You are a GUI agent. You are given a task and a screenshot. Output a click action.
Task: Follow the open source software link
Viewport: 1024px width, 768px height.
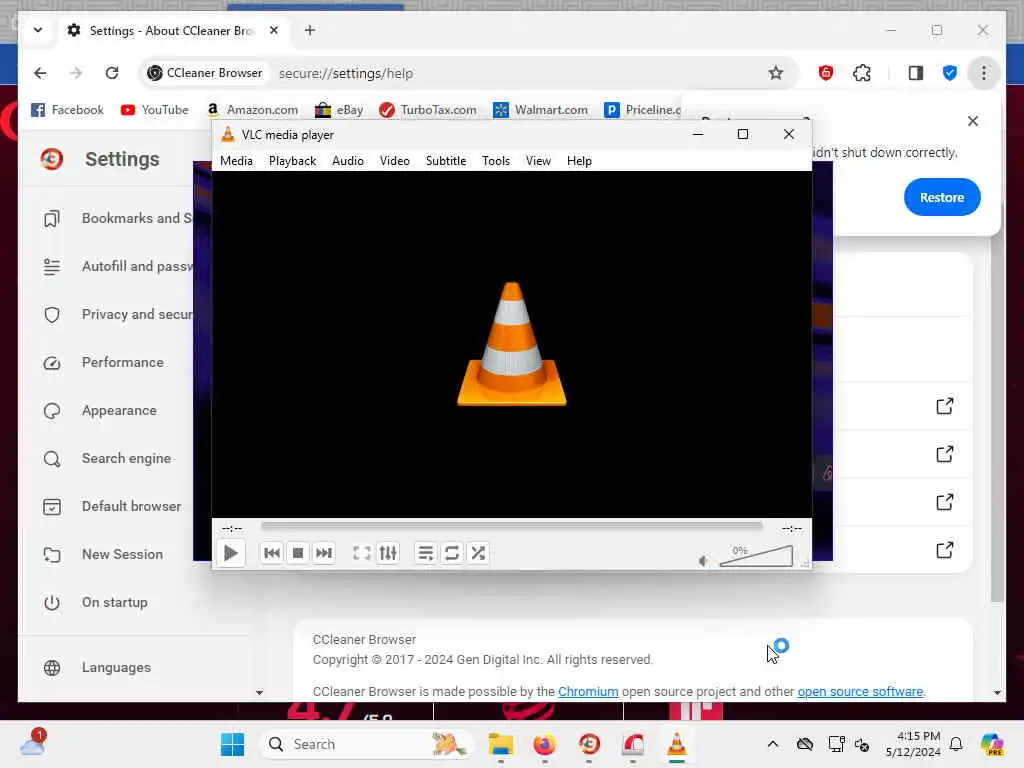pyautogui.click(x=860, y=692)
